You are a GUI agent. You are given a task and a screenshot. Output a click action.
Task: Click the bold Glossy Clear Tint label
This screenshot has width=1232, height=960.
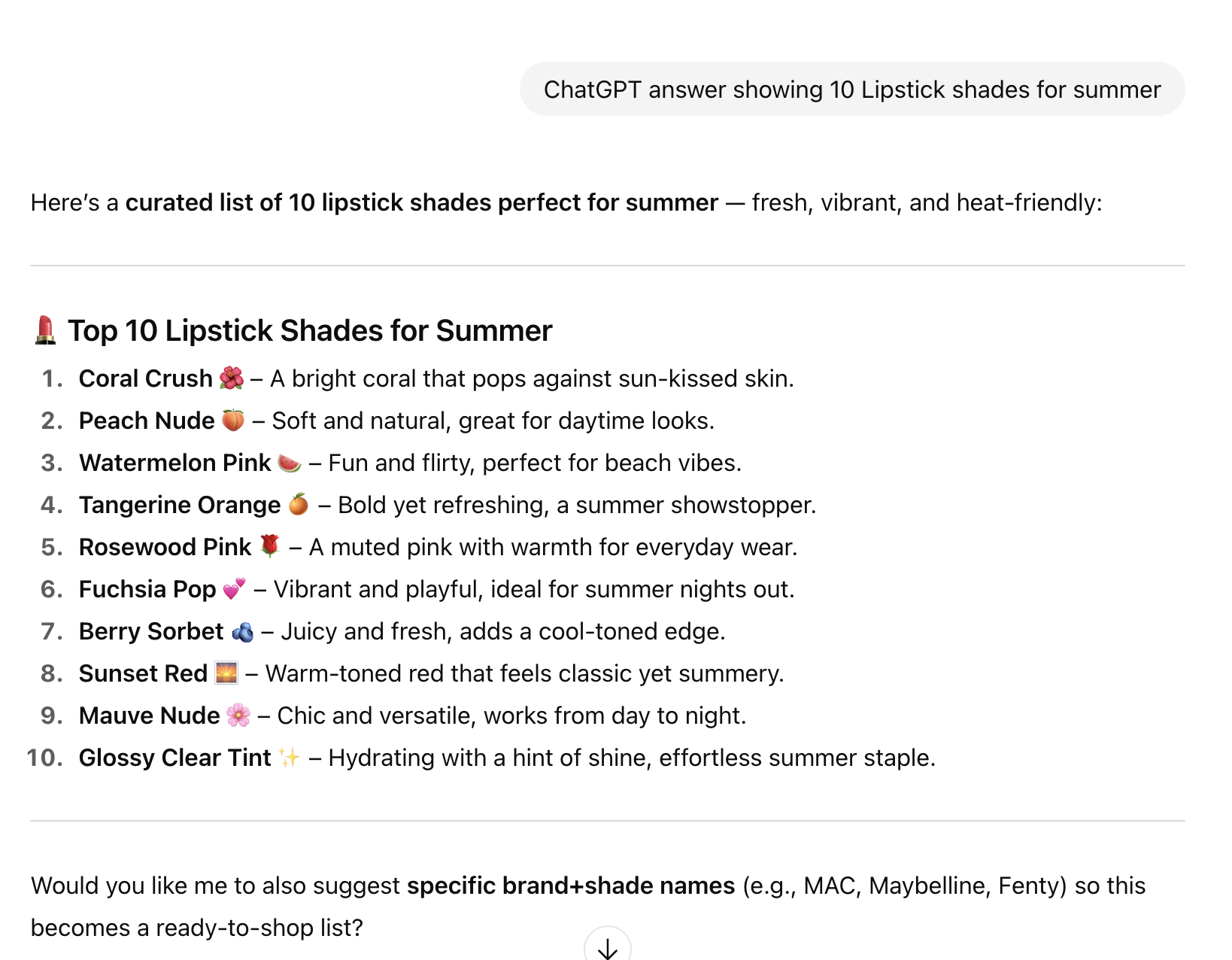click(x=174, y=758)
